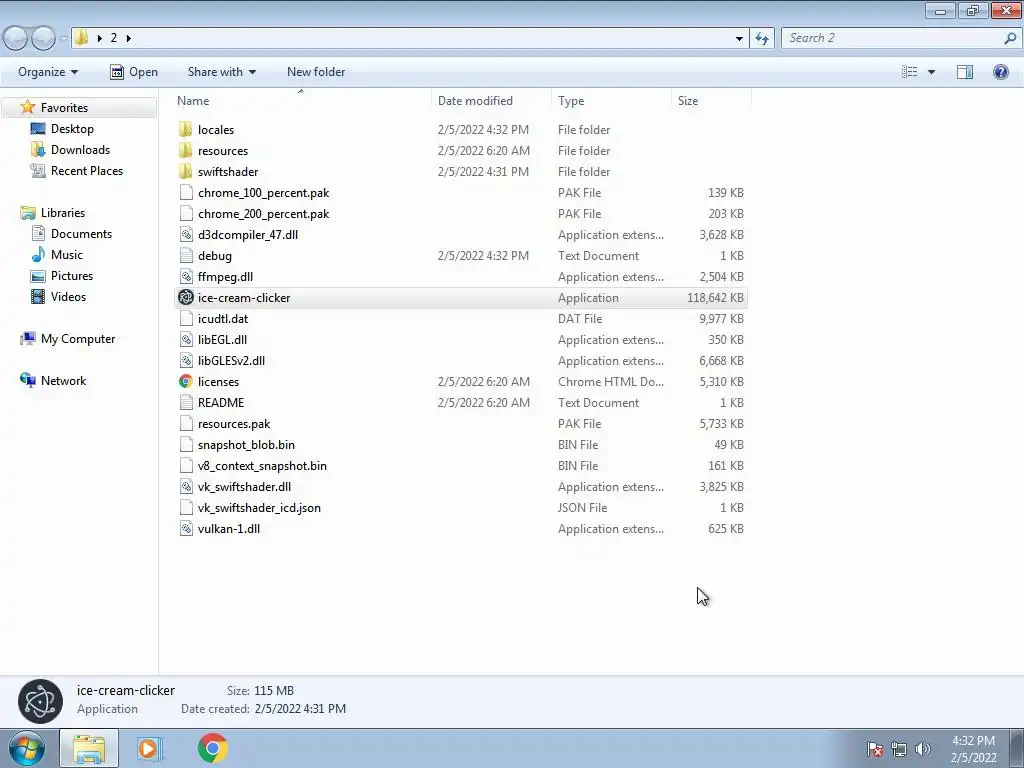Click the Windows Start button
This screenshot has width=1024, height=768.
(x=27, y=748)
